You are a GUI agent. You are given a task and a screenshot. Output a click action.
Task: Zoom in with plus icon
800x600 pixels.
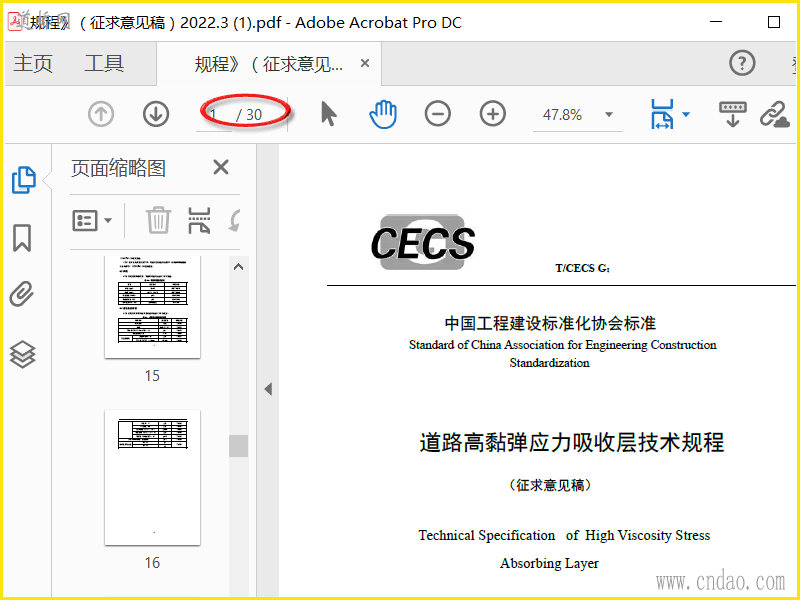pyautogui.click(x=492, y=113)
